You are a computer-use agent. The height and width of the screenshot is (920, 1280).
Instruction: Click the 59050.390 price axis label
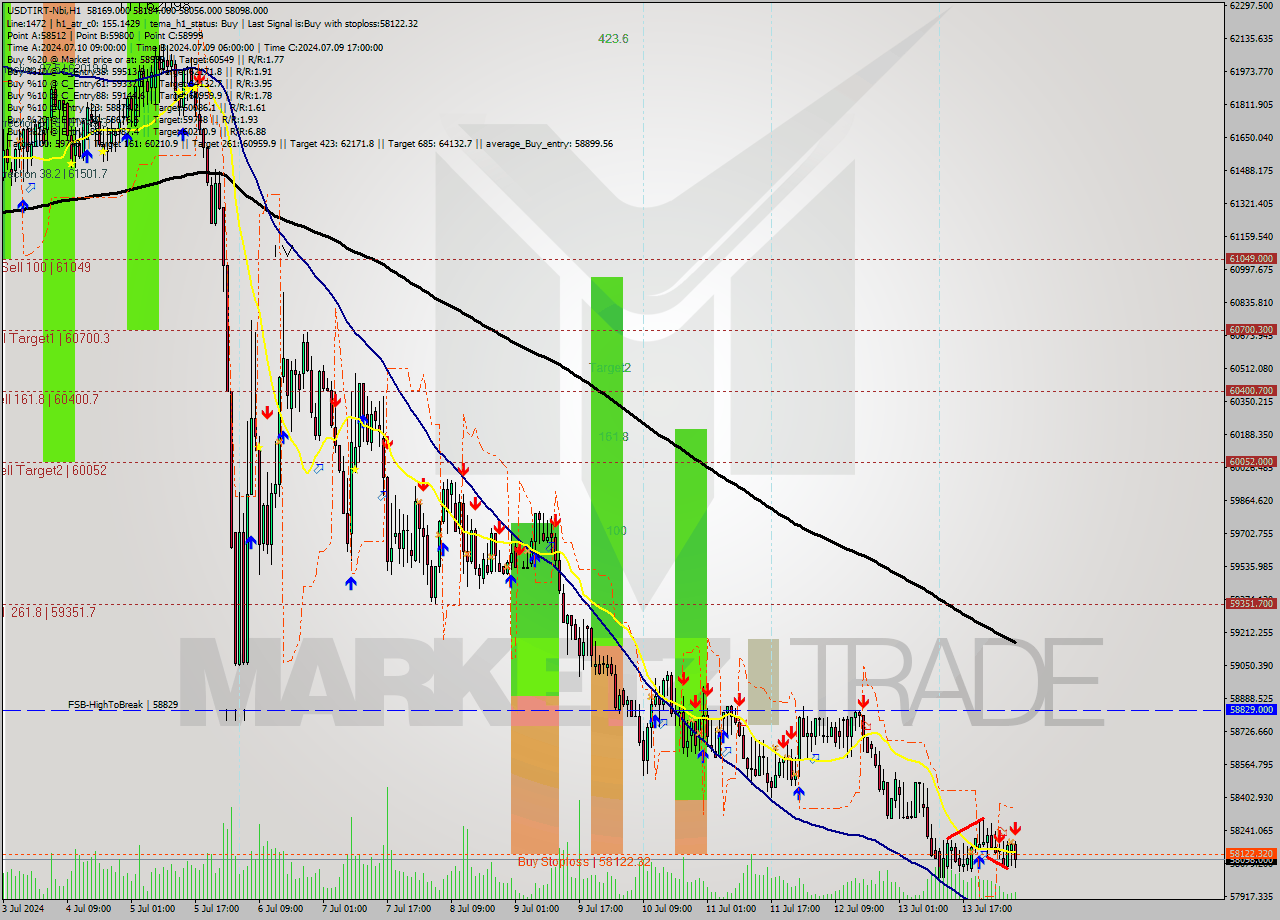[1251, 666]
